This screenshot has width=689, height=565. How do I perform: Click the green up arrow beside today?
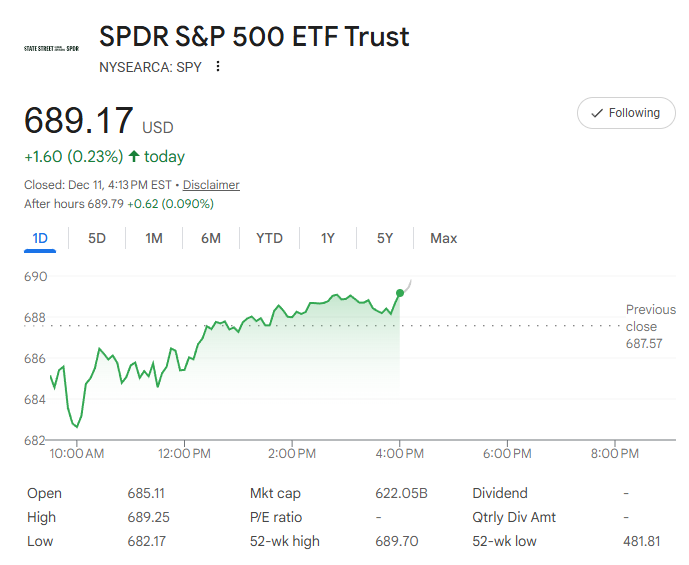[134, 157]
